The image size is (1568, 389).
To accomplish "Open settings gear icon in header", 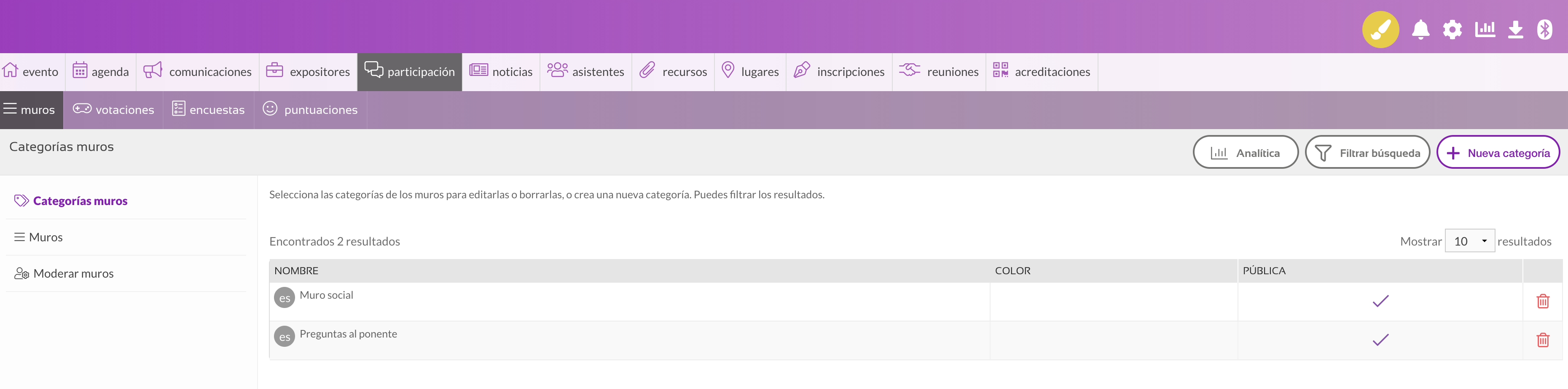I will (1452, 29).
